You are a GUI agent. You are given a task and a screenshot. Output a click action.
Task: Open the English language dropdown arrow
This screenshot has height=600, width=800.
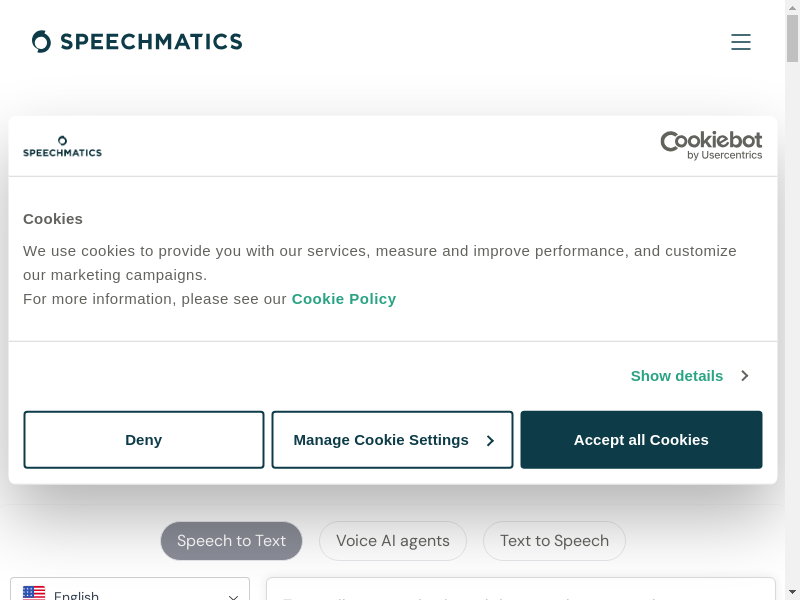tap(233, 596)
